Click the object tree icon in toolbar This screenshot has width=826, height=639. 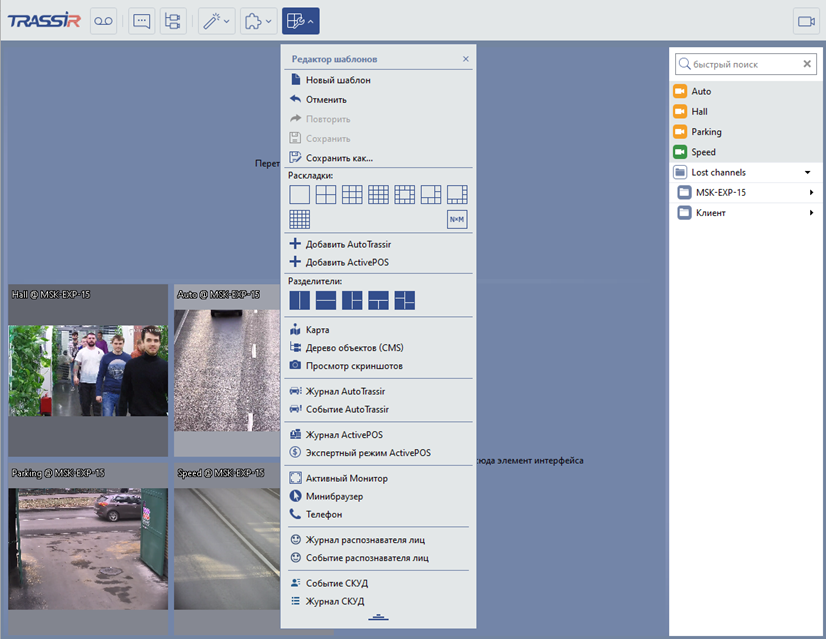(173, 20)
